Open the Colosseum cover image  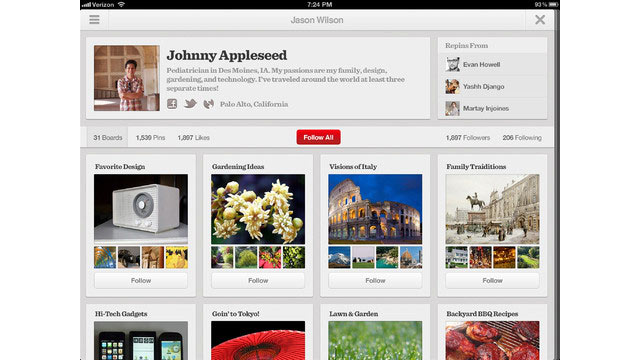tap(375, 209)
